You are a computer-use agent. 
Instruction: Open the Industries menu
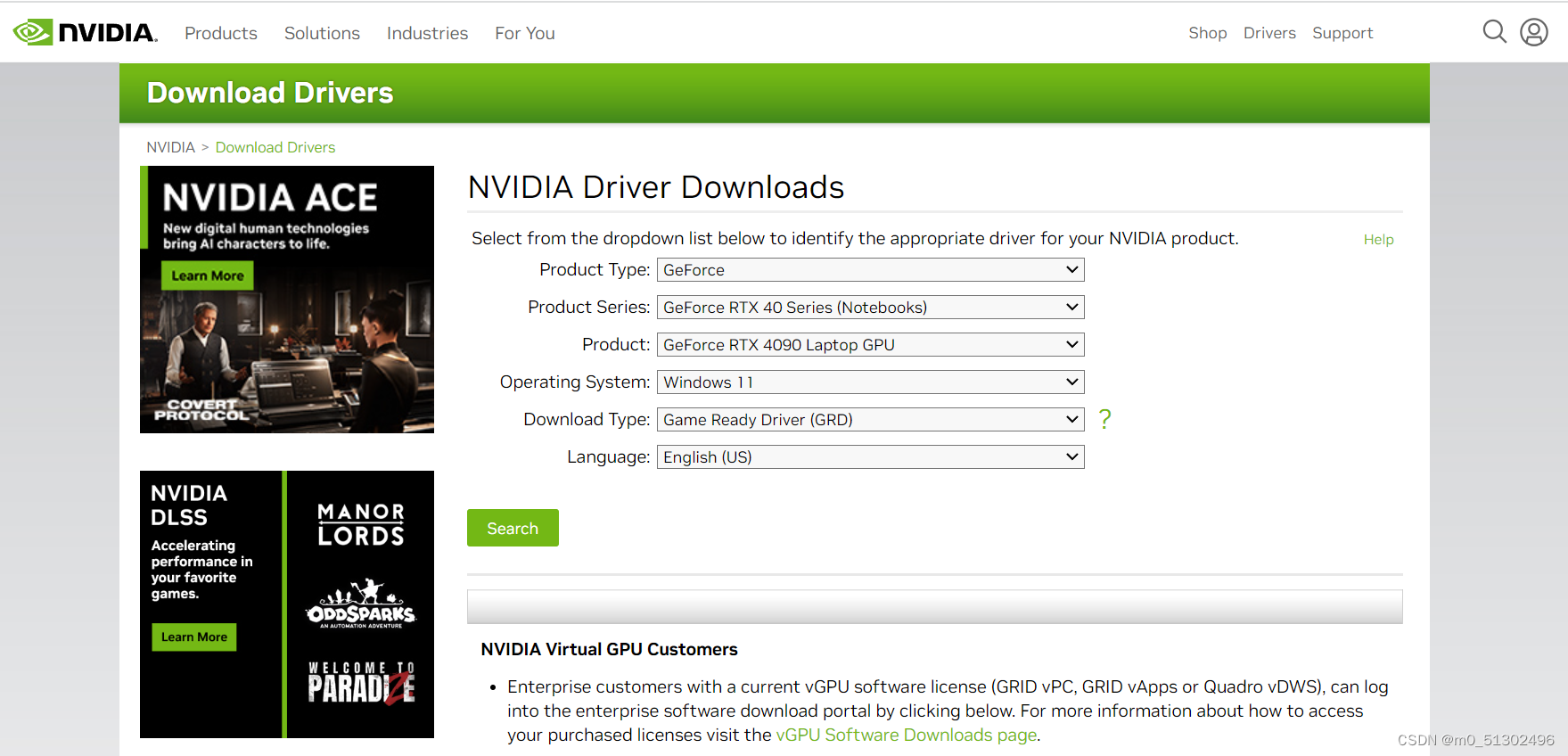tap(427, 33)
